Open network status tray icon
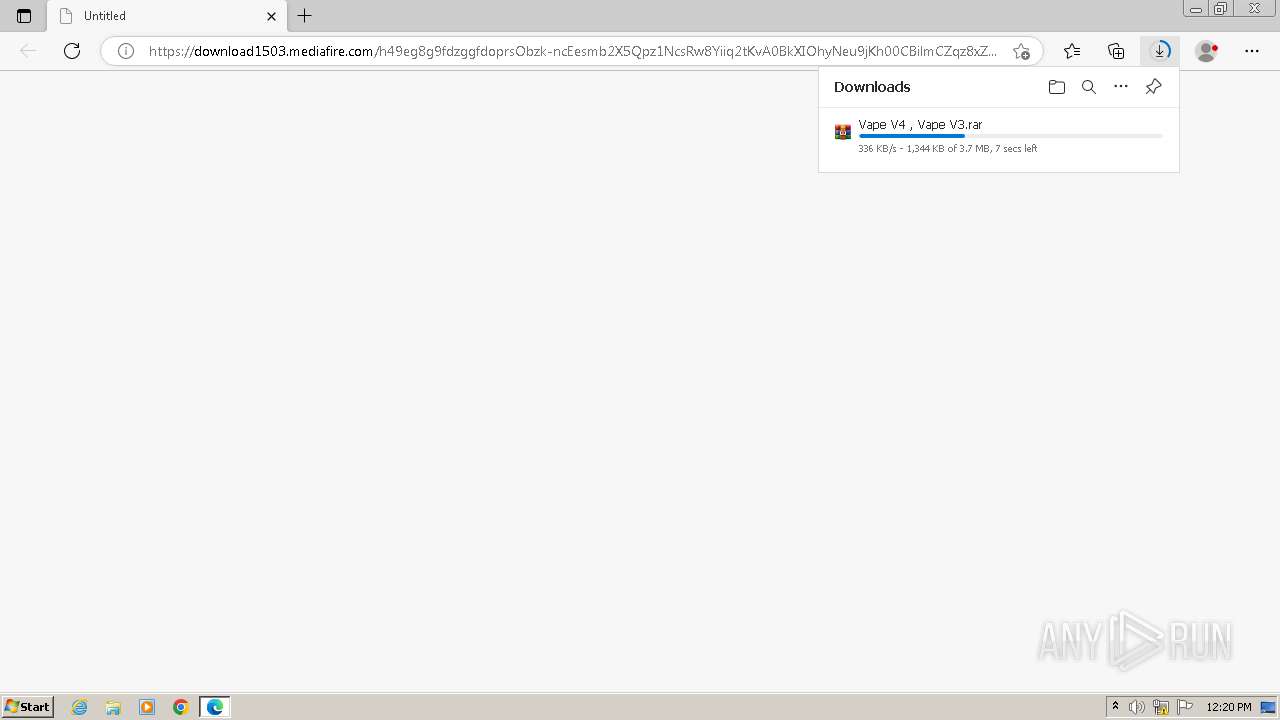The height and width of the screenshot is (720, 1280). click(x=1161, y=707)
